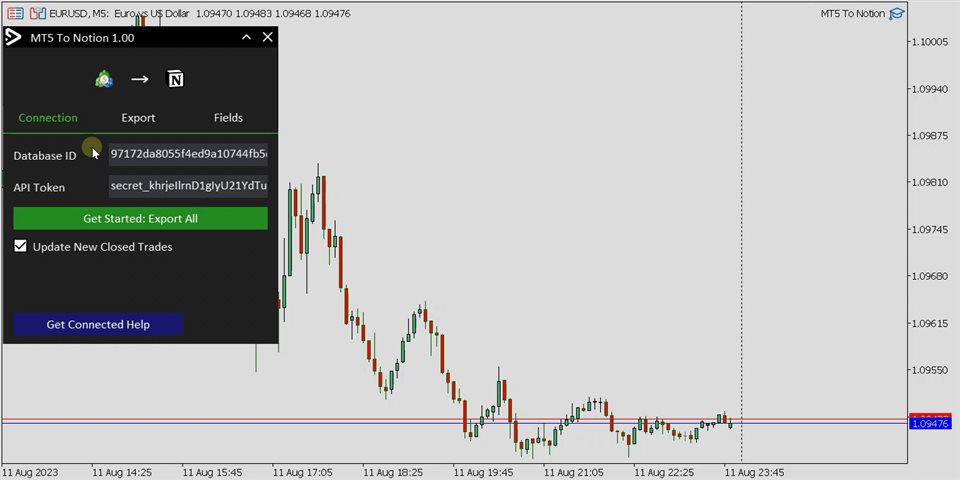Click the graduation cap icon beside the MT5 To Notion label
The width and height of the screenshot is (960, 480).
click(897, 13)
